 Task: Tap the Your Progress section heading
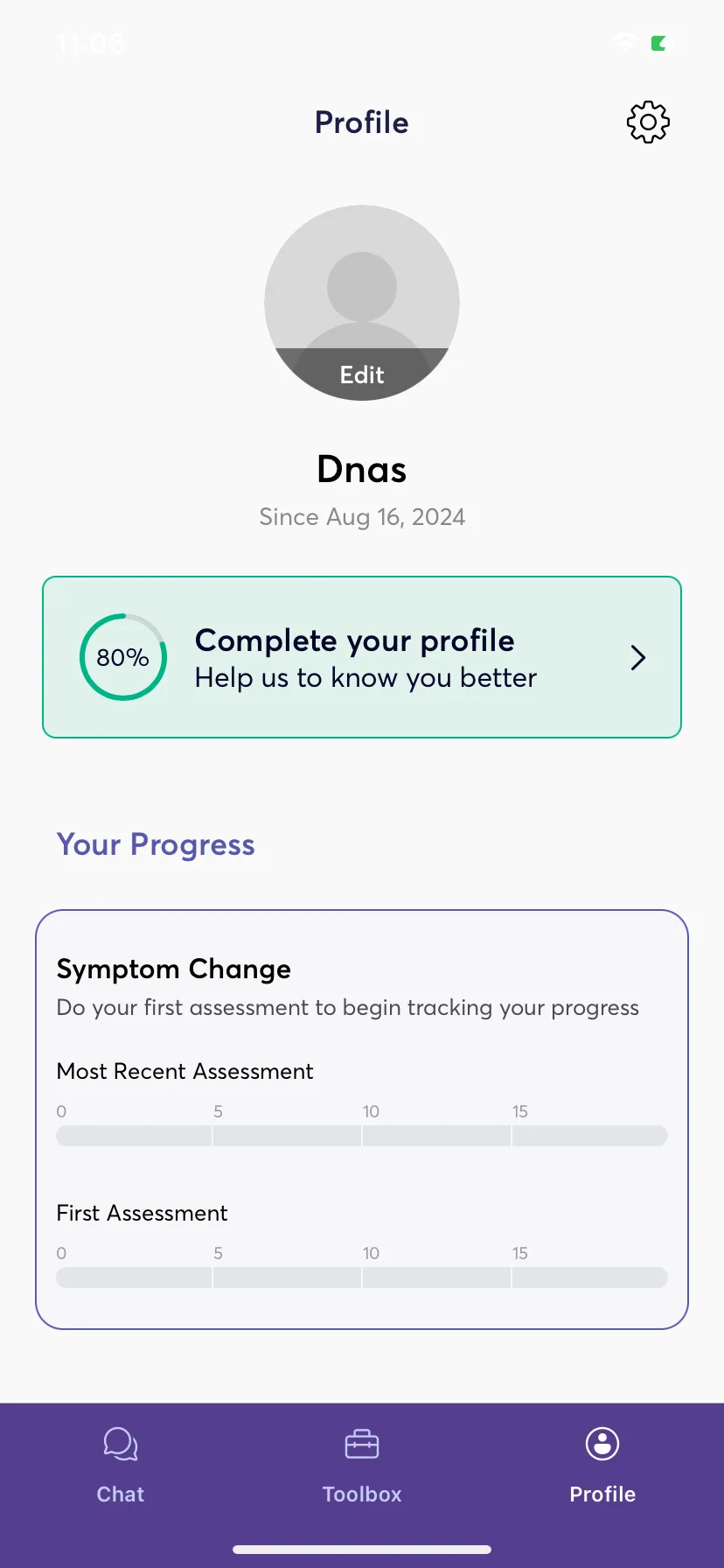click(156, 845)
